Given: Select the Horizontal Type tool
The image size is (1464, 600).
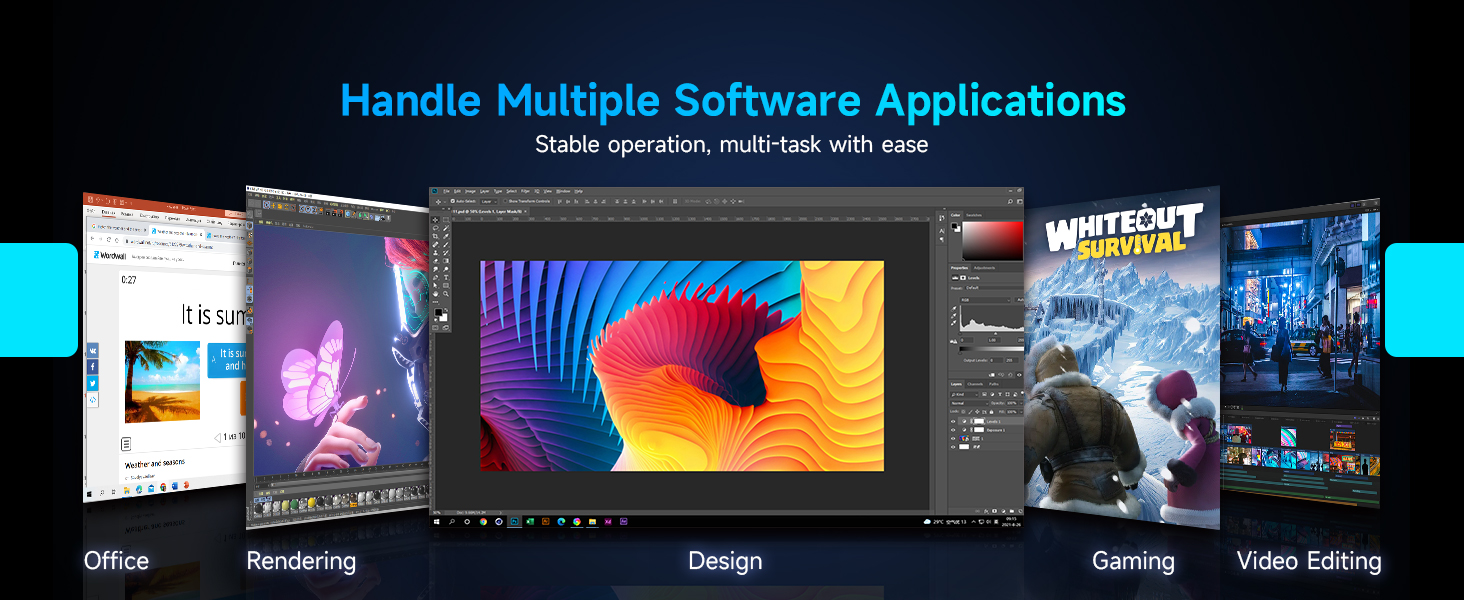Looking at the screenshot, I should point(446,277).
